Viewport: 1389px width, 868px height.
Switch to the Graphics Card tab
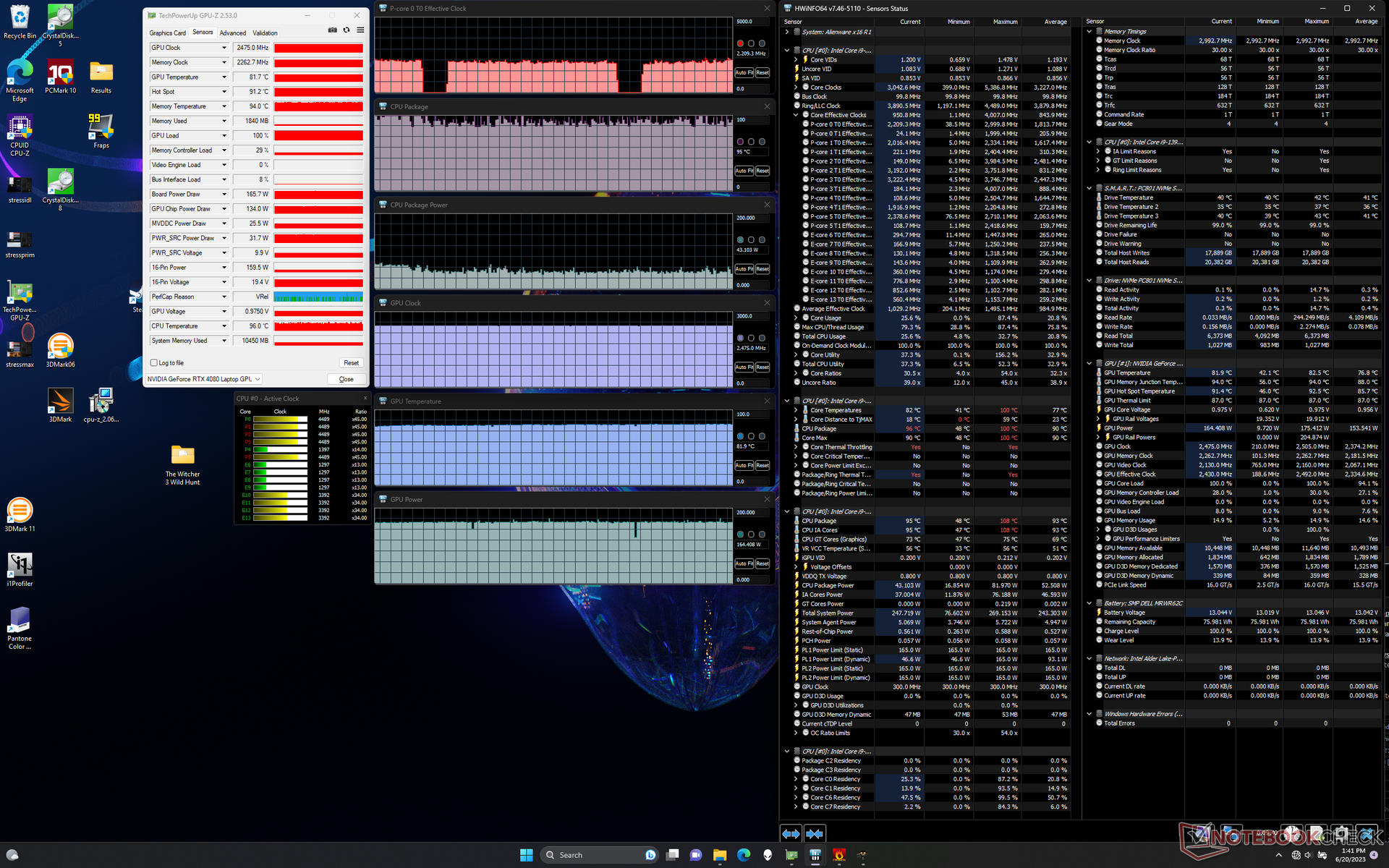[167, 33]
